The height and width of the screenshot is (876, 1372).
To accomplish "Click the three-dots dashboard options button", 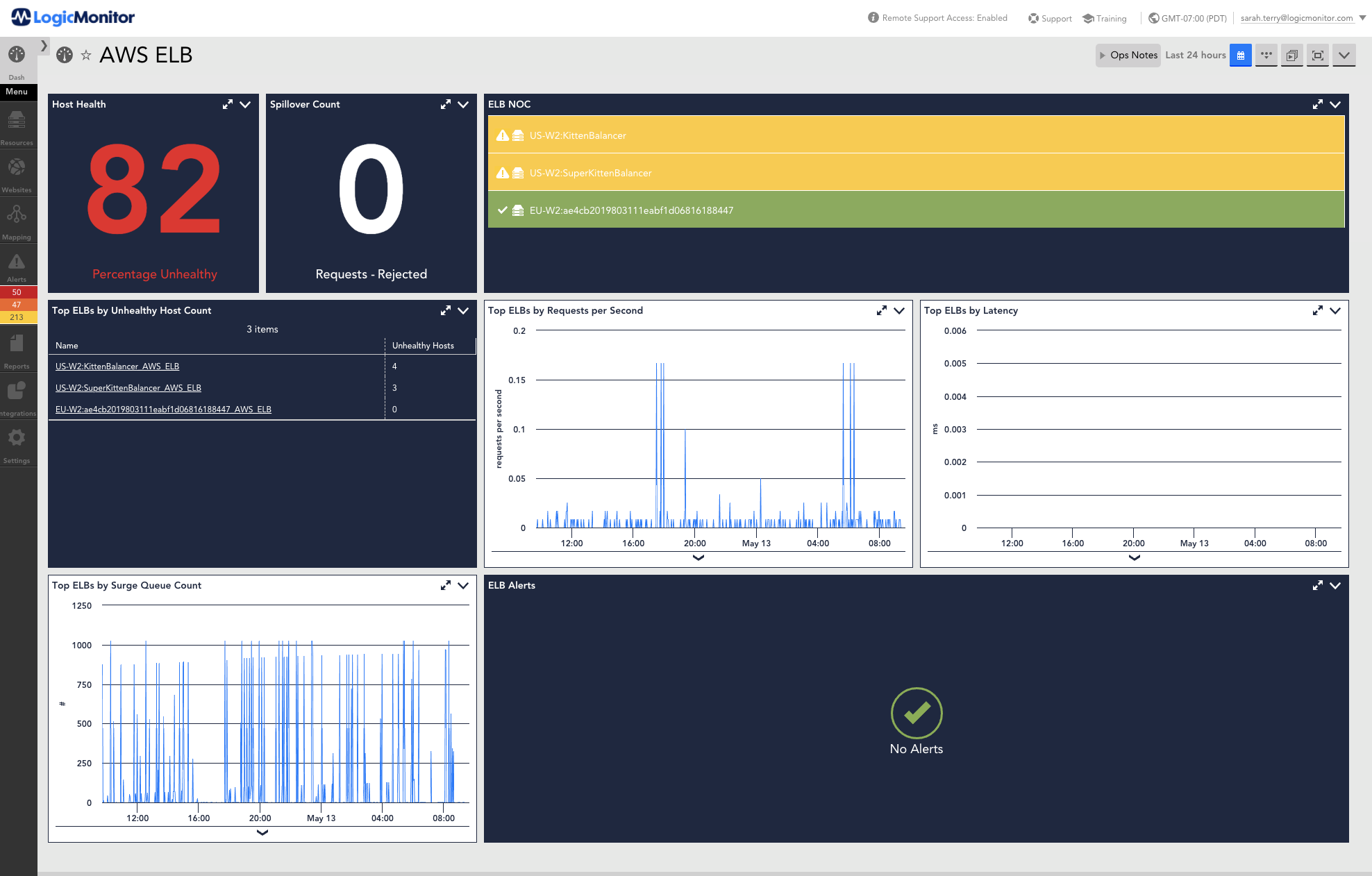I will pyautogui.click(x=1266, y=55).
